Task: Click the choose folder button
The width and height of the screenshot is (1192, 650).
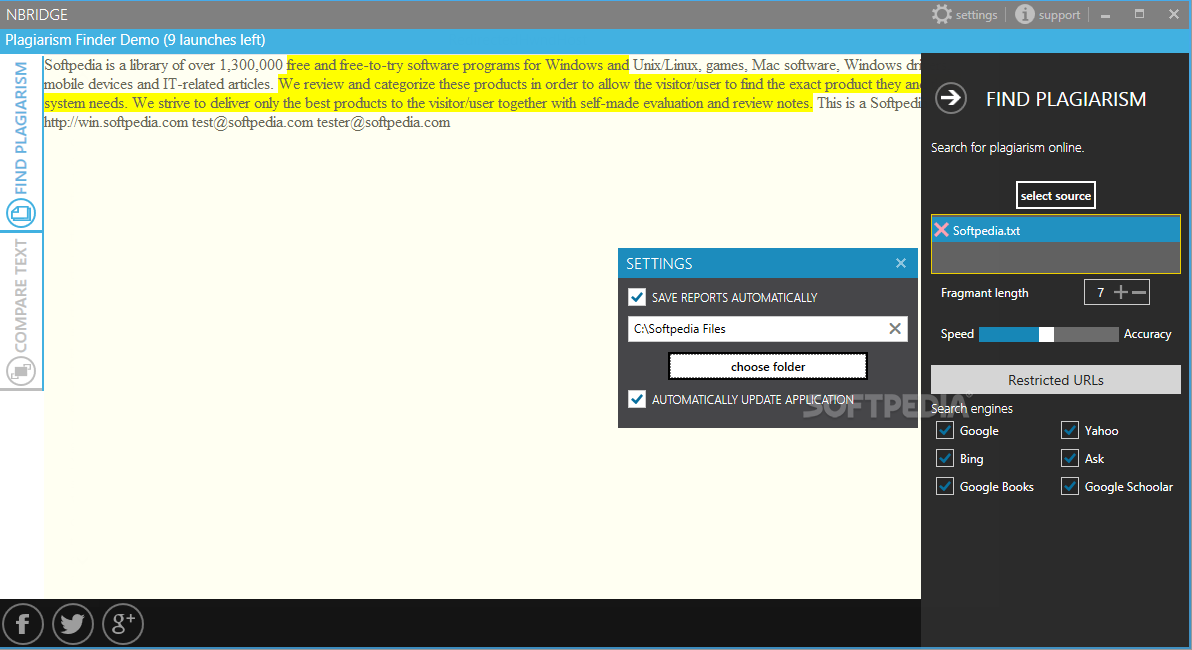Action: (768, 366)
